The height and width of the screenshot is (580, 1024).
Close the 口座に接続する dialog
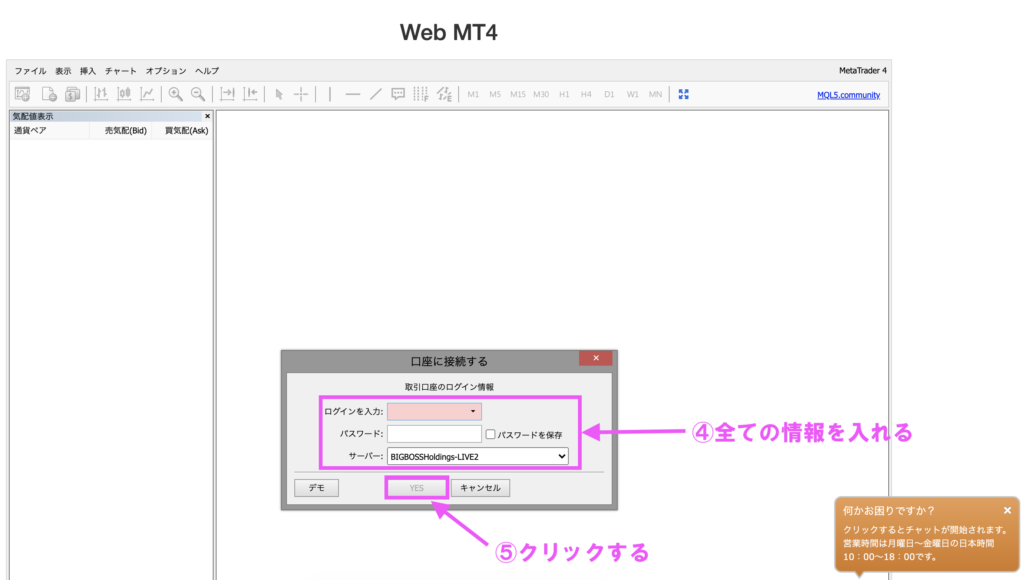(x=596, y=358)
